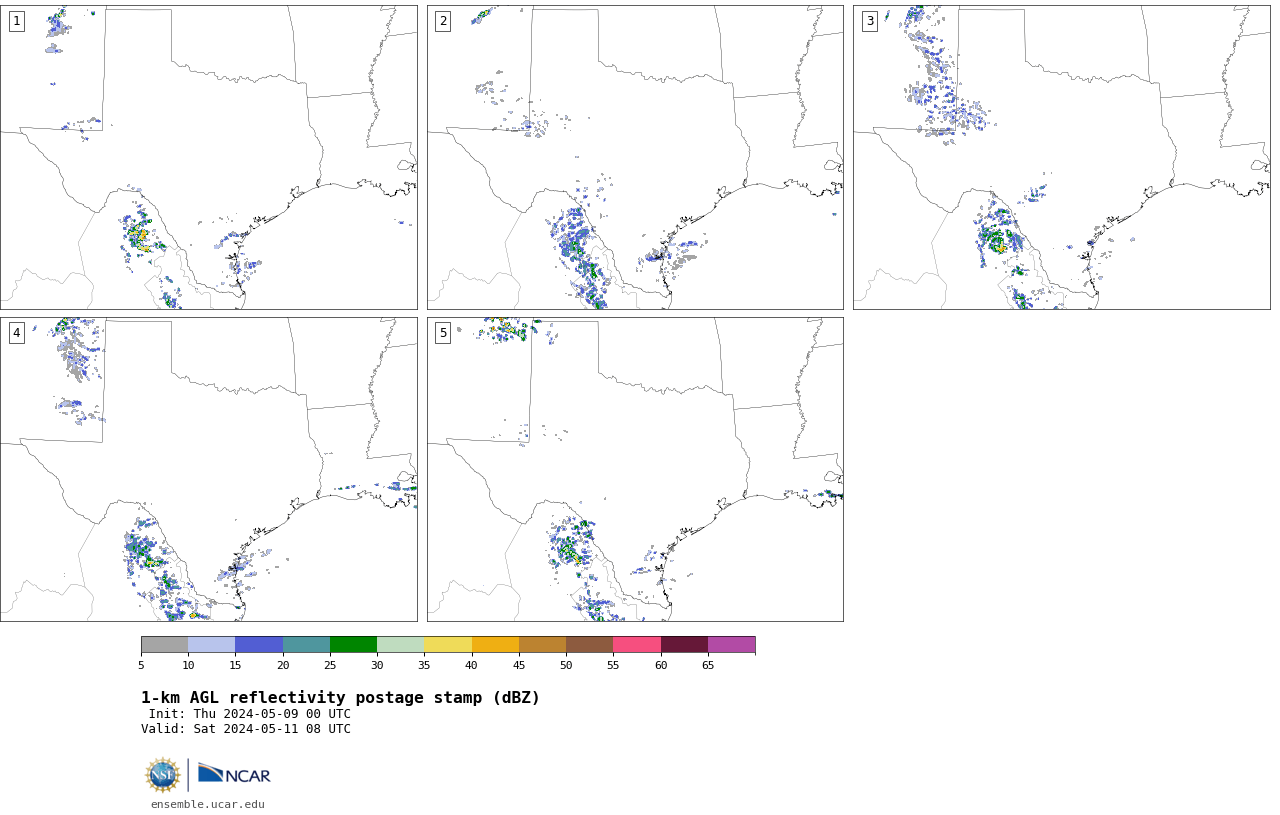Viewport: 1280px width, 815px height.
Task: Click the blue 15-20 dBZ swatch
Action: [x=259, y=644]
